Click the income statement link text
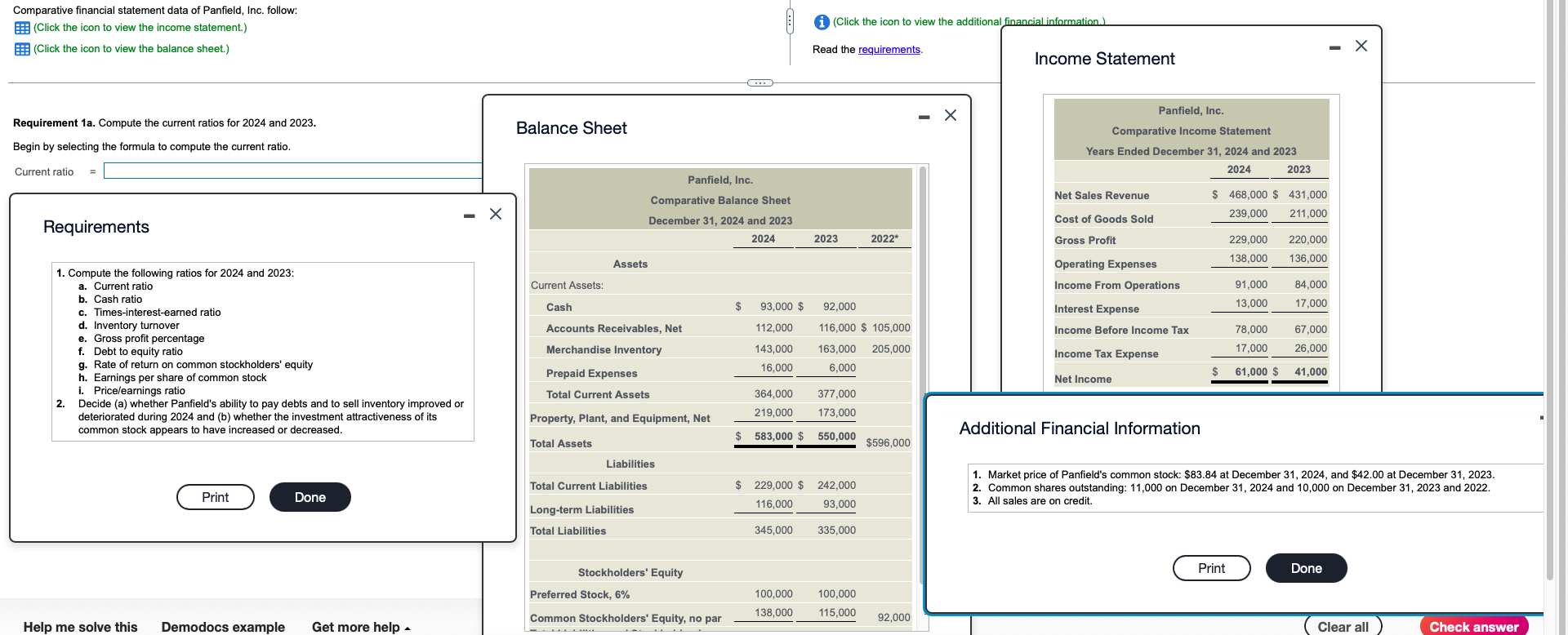 point(140,28)
